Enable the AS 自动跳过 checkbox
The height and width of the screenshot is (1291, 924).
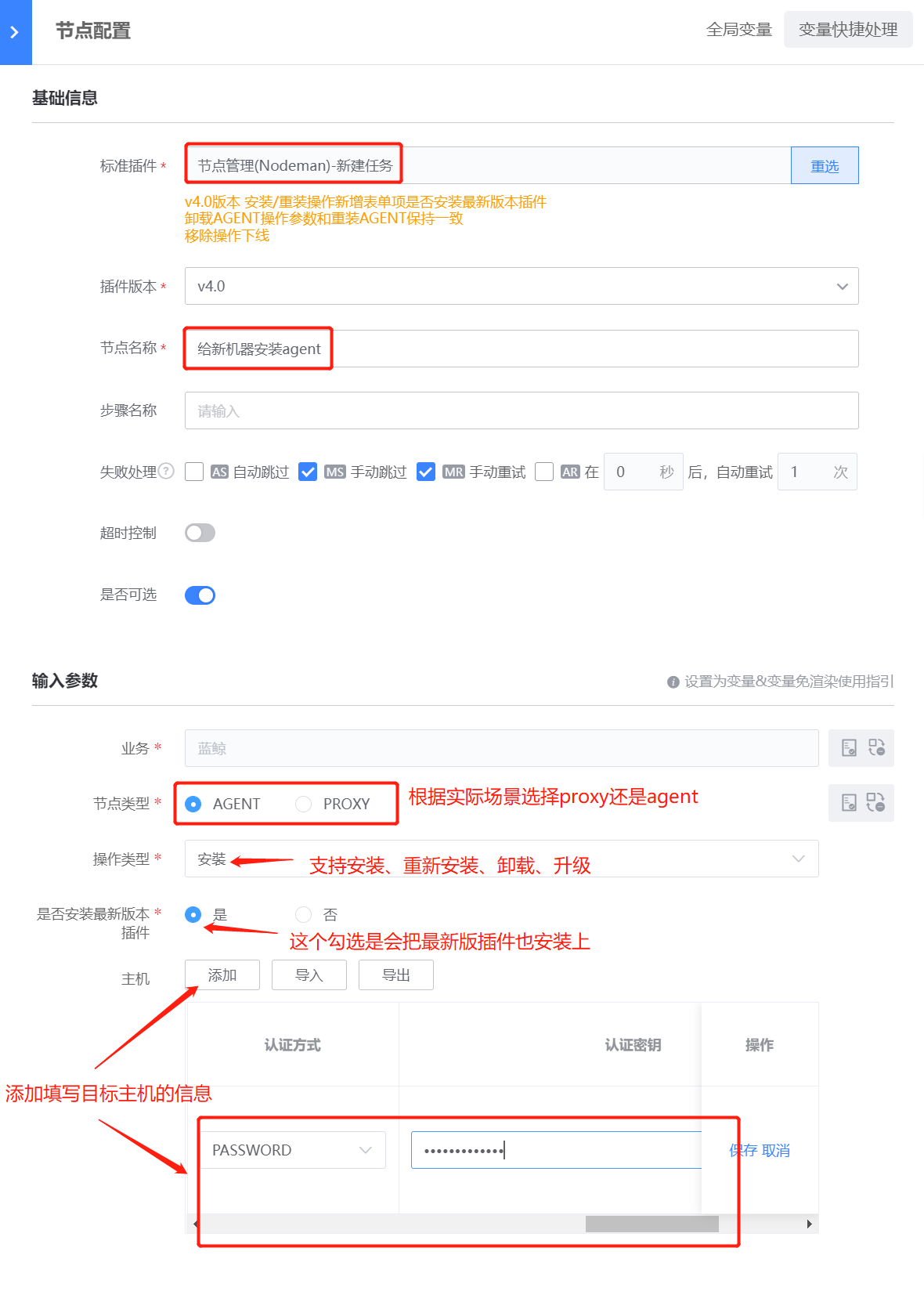tap(194, 472)
